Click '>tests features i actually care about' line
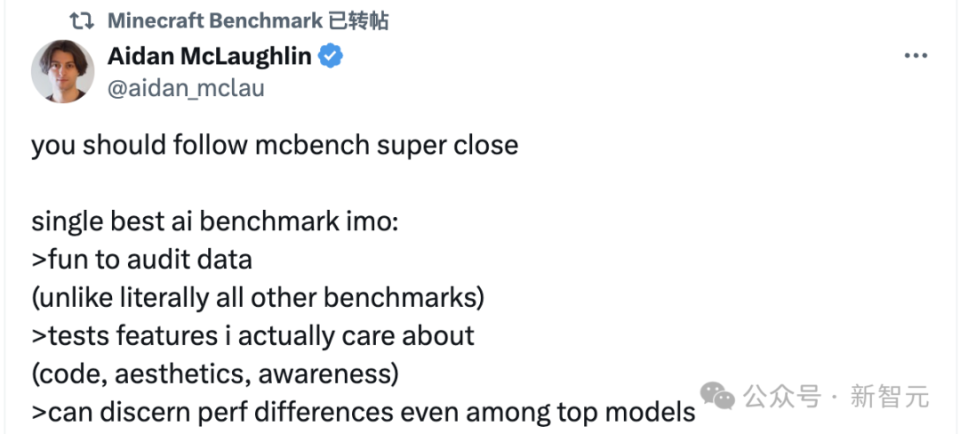The height and width of the screenshot is (434, 960). pos(252,336)
